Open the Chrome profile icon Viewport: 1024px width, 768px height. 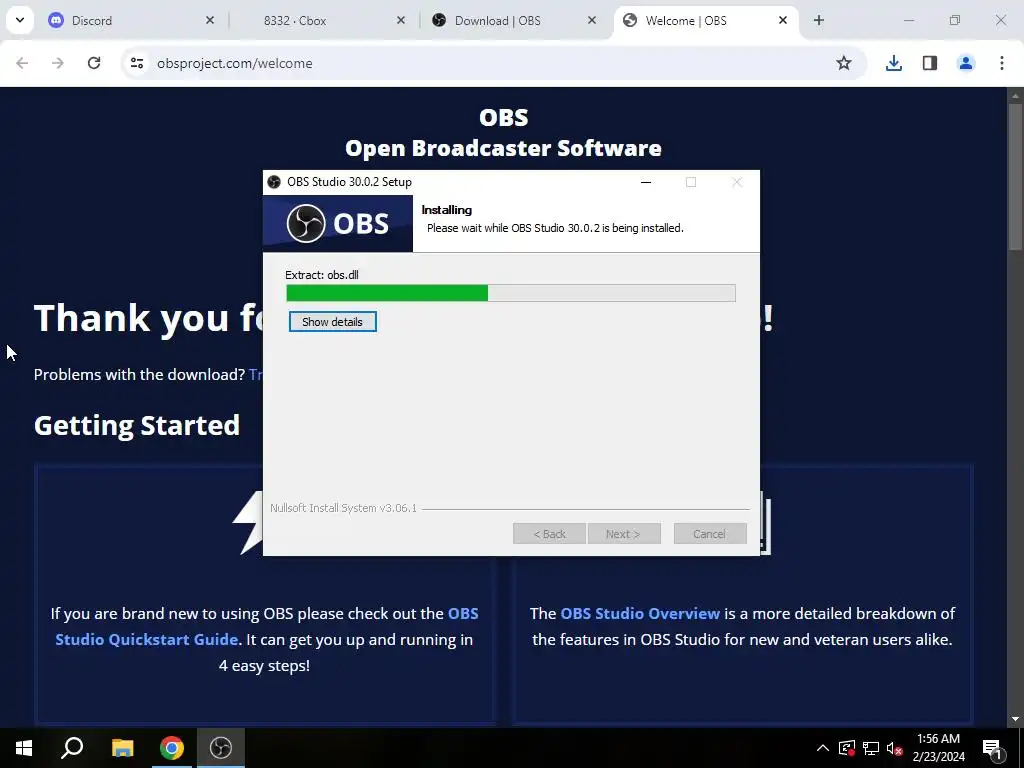[x=966, y=63]
